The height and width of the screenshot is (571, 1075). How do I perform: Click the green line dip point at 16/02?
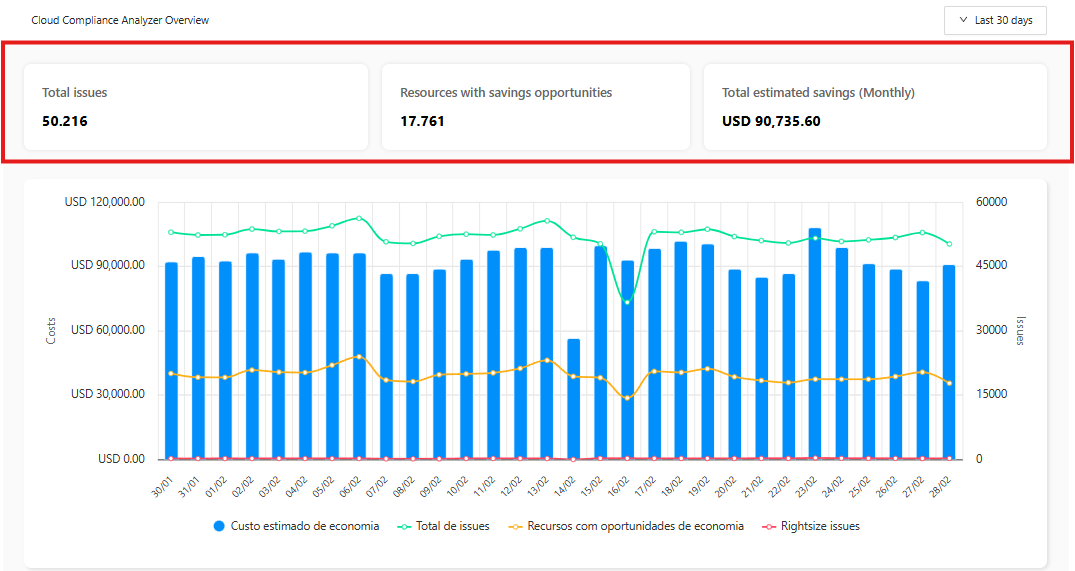(x=627, y=301)
